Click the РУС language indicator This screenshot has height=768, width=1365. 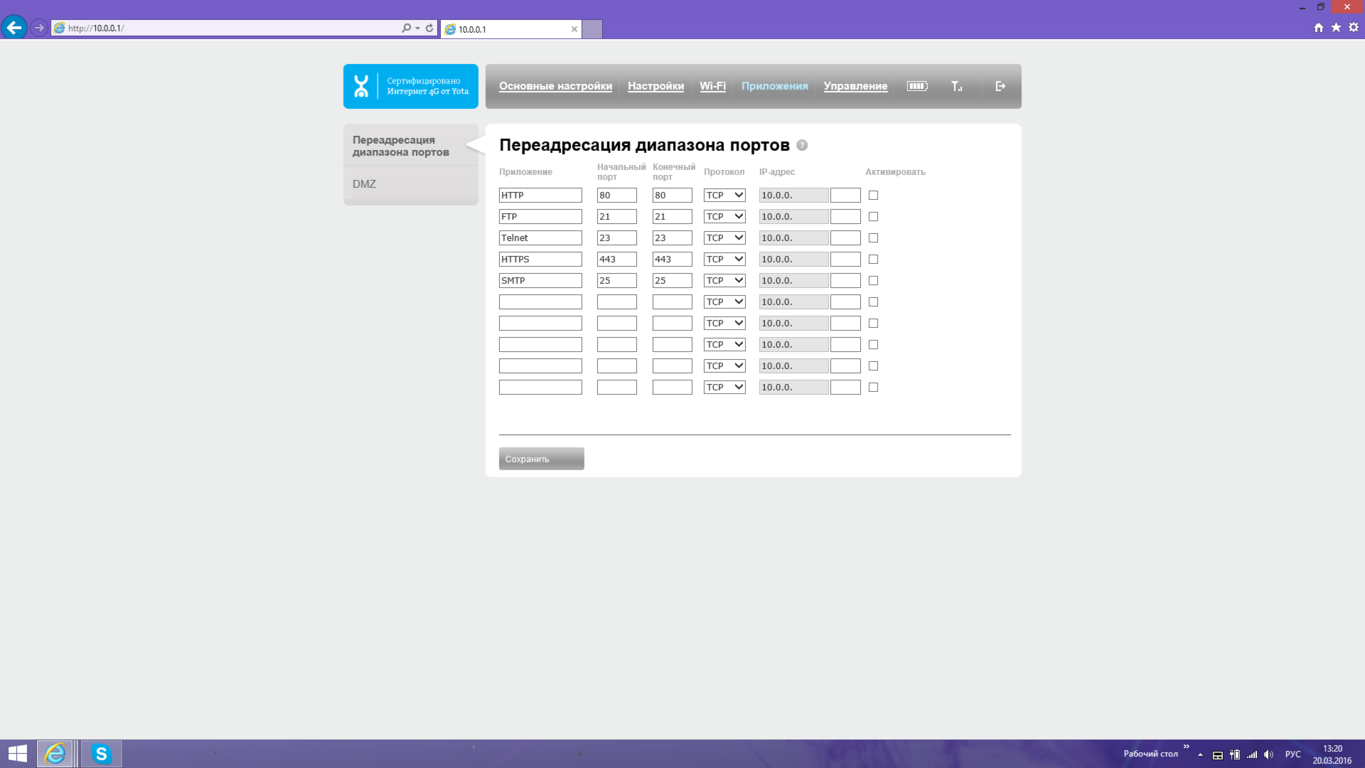[1293, 755]
